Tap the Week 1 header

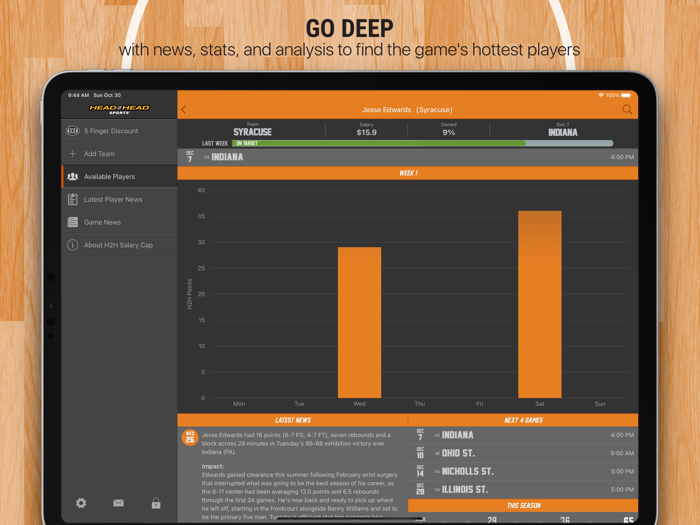[408, 173]
